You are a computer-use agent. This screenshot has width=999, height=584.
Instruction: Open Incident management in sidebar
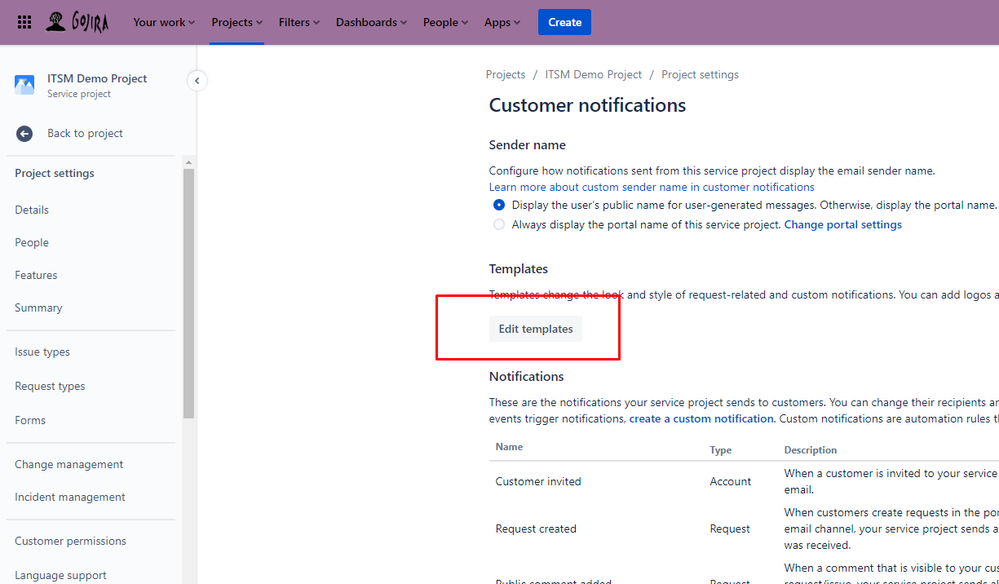(70, 497)
